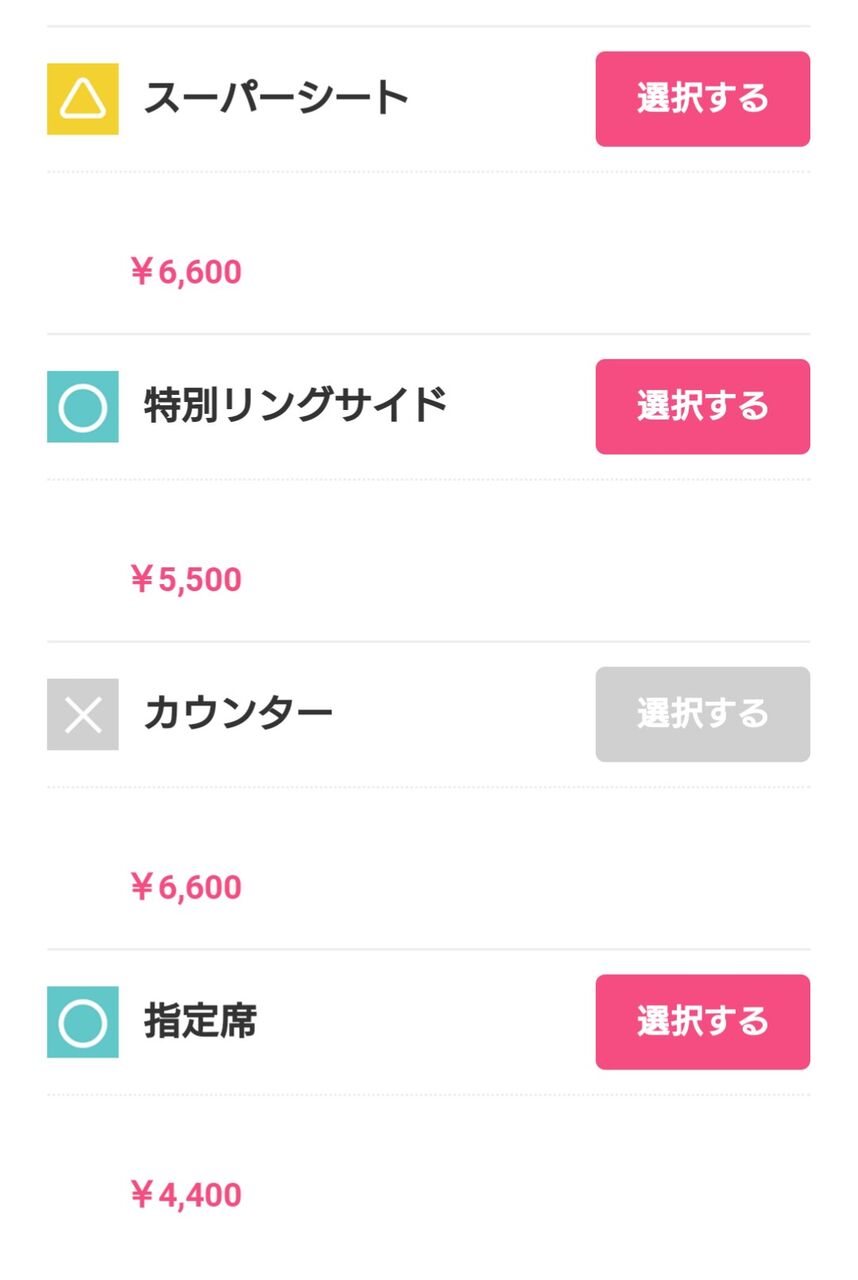Tap the 指定席 seat name
The width and height of the screenshot is (858, 1280).
(200, 1022)
